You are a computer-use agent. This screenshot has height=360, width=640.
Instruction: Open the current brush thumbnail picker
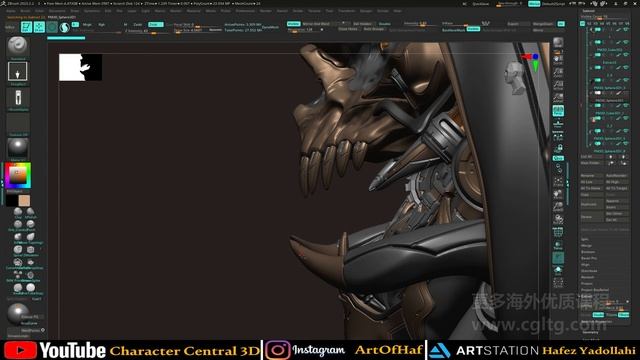pos(18,46)
